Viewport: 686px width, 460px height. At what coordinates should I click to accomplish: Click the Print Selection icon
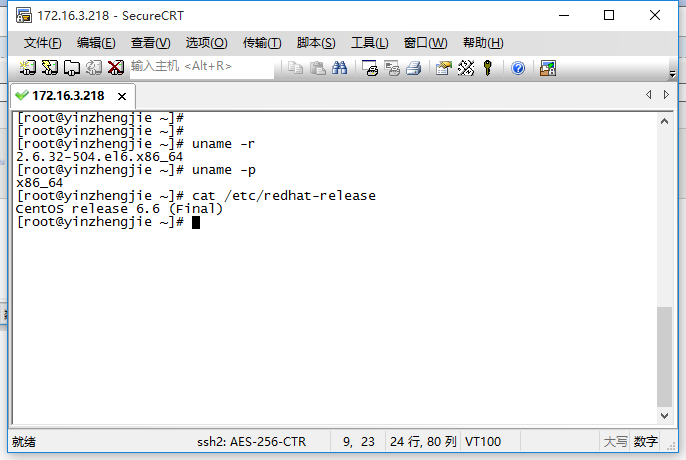point(392,68)
